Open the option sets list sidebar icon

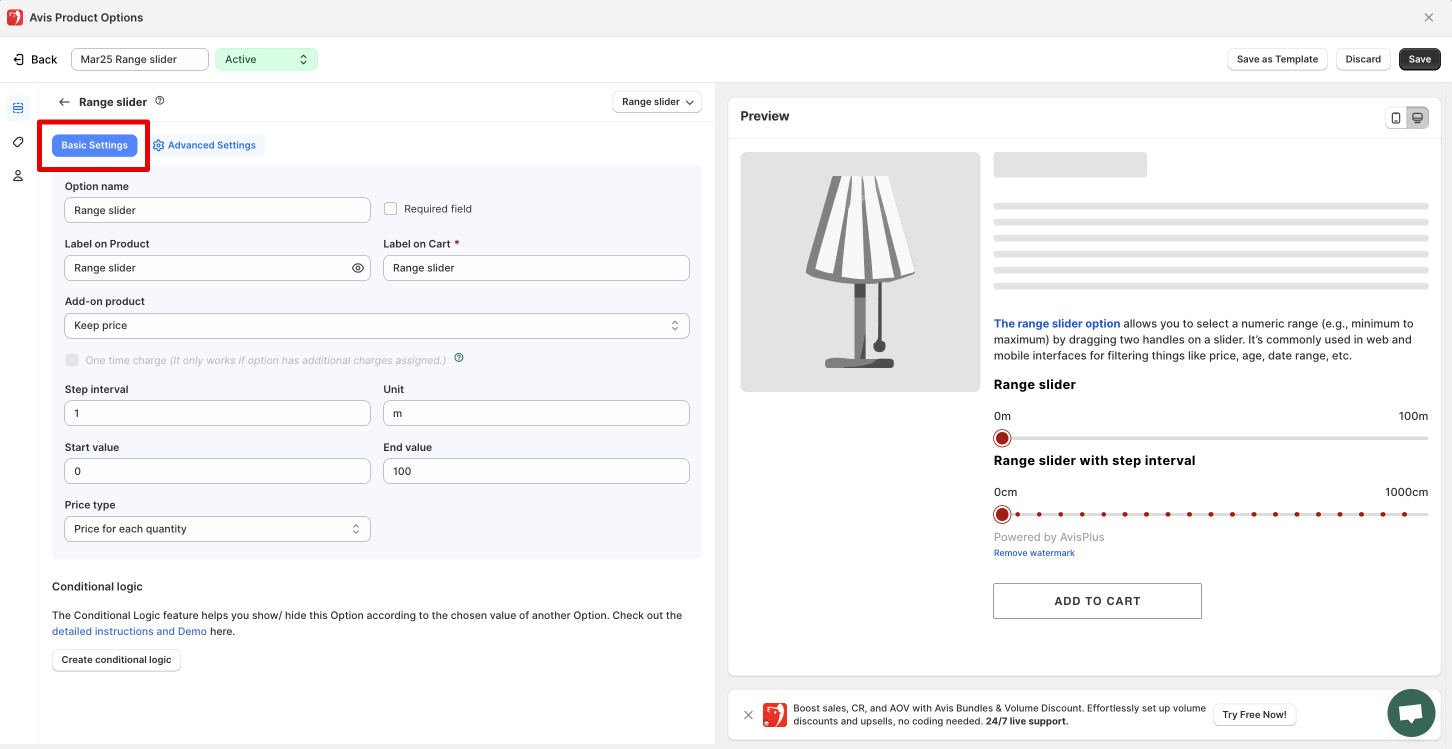(x=18, y=108)
